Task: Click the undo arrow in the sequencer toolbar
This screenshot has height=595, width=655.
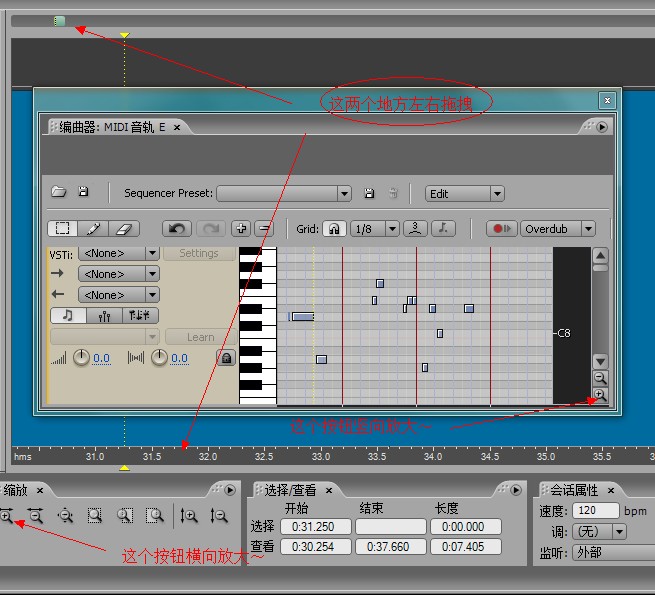Action: tap(177, 229)
